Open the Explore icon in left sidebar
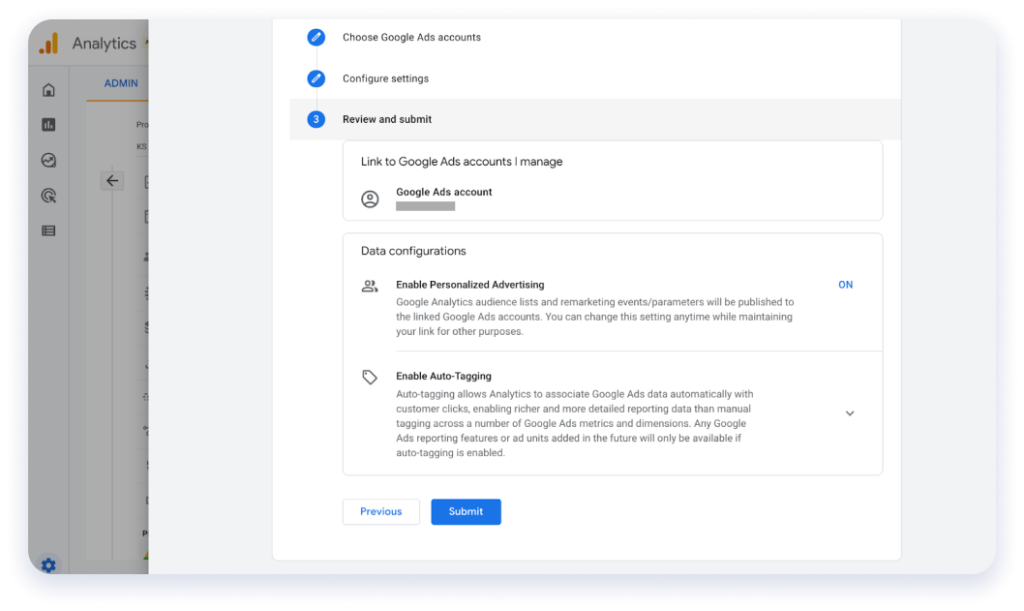 pos(48,160)
